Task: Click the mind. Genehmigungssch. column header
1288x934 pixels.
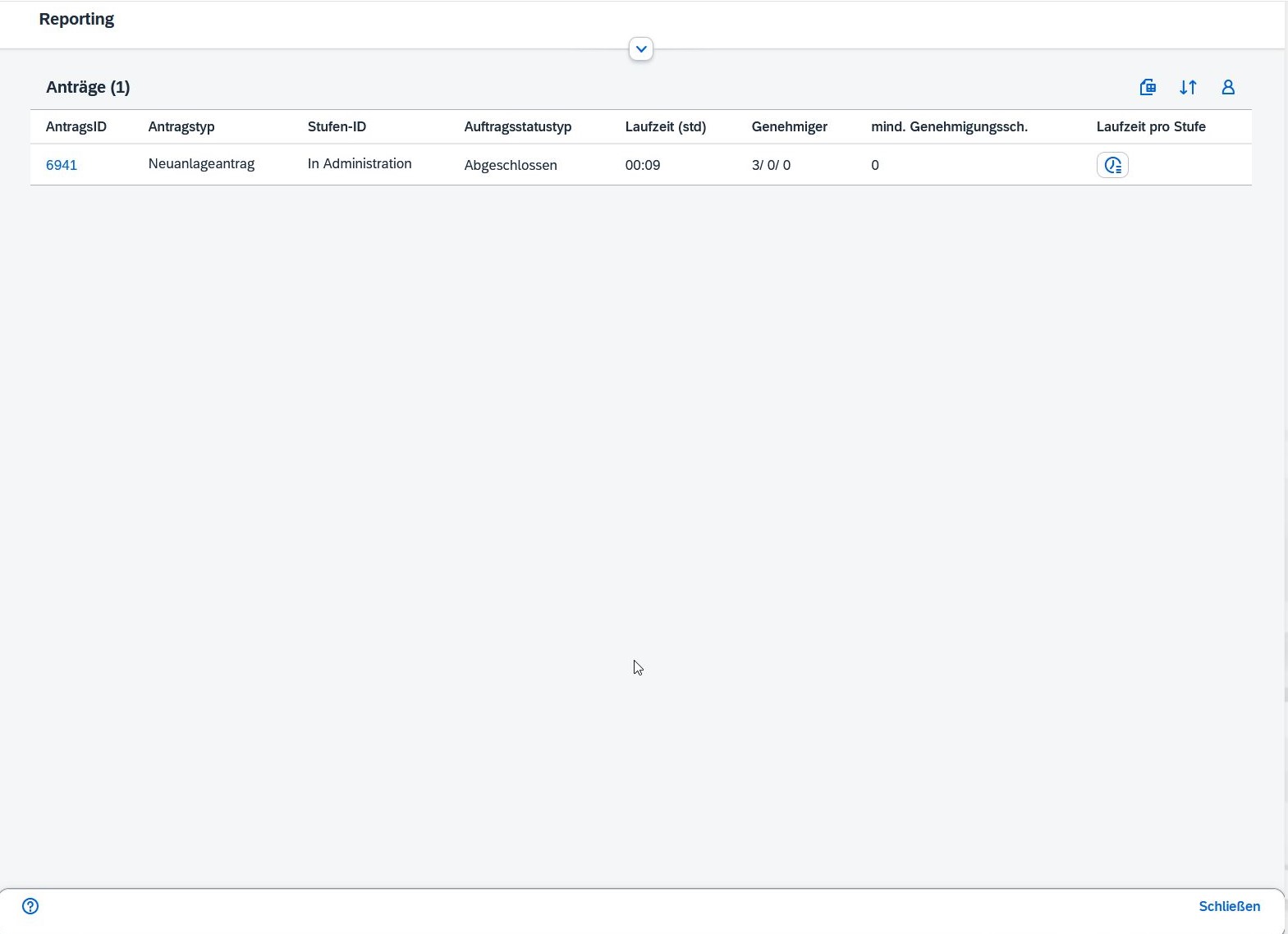Action: click(x=949, y=126)
